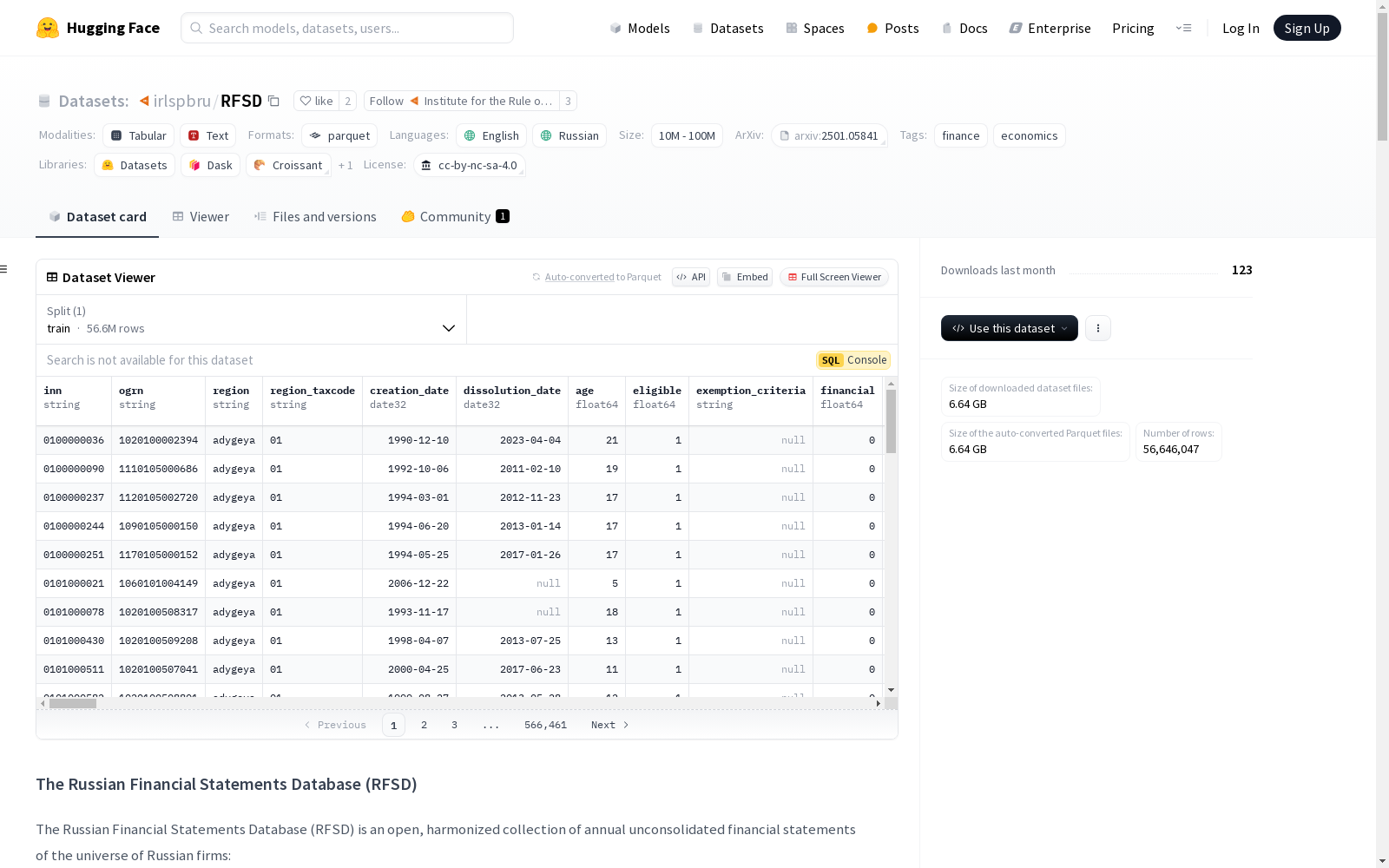Viewport: 1389px width, 868px height.
Task: Click the API button
Action: click(691, 277)
